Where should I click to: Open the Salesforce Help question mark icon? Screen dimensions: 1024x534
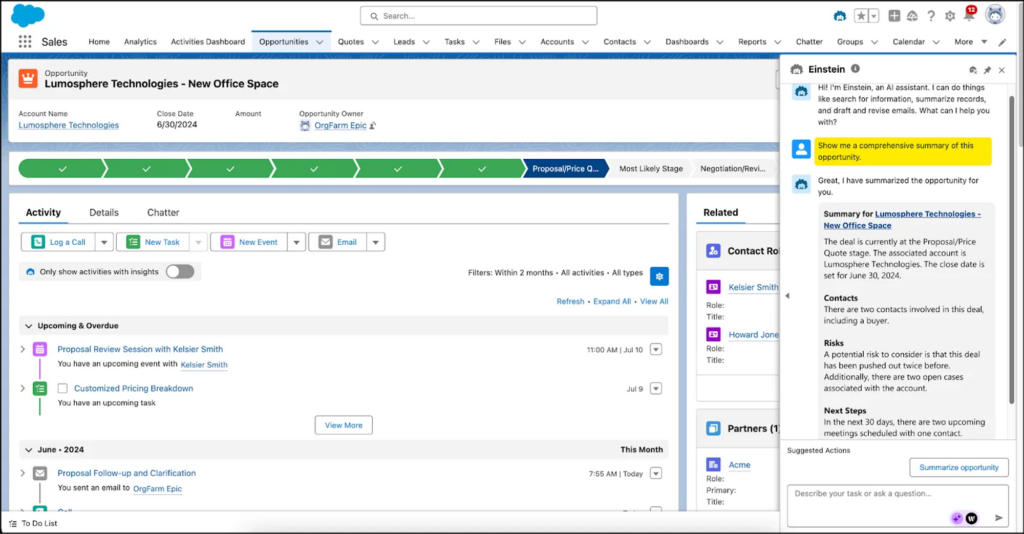(x=931, y=16)
